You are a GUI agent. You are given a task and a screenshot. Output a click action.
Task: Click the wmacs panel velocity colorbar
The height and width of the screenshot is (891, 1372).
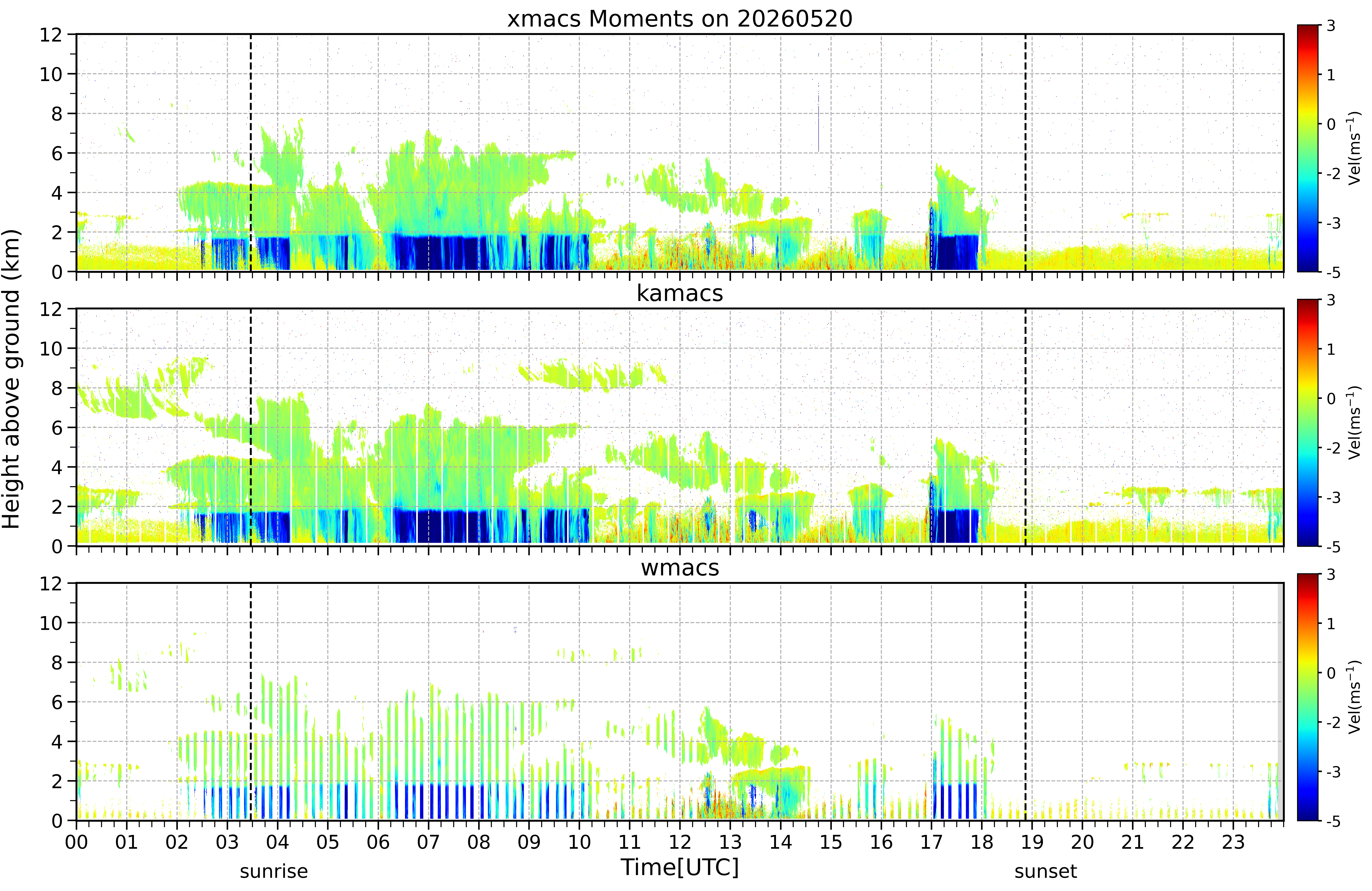1308,697
